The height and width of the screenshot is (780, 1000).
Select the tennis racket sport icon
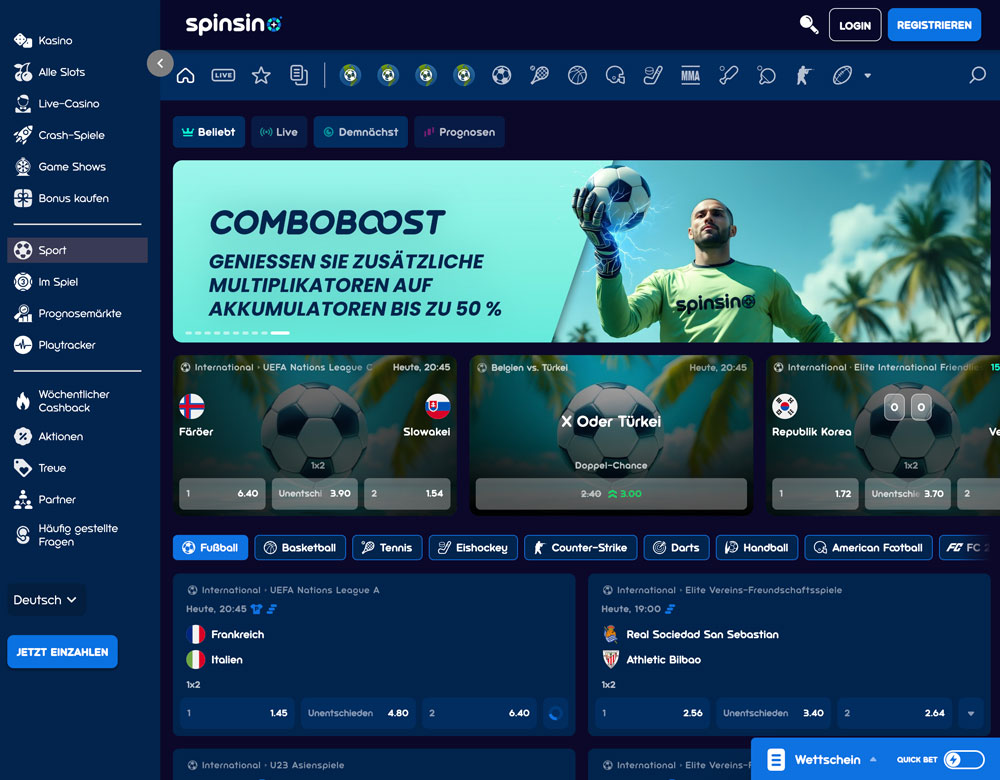[540, 75]
